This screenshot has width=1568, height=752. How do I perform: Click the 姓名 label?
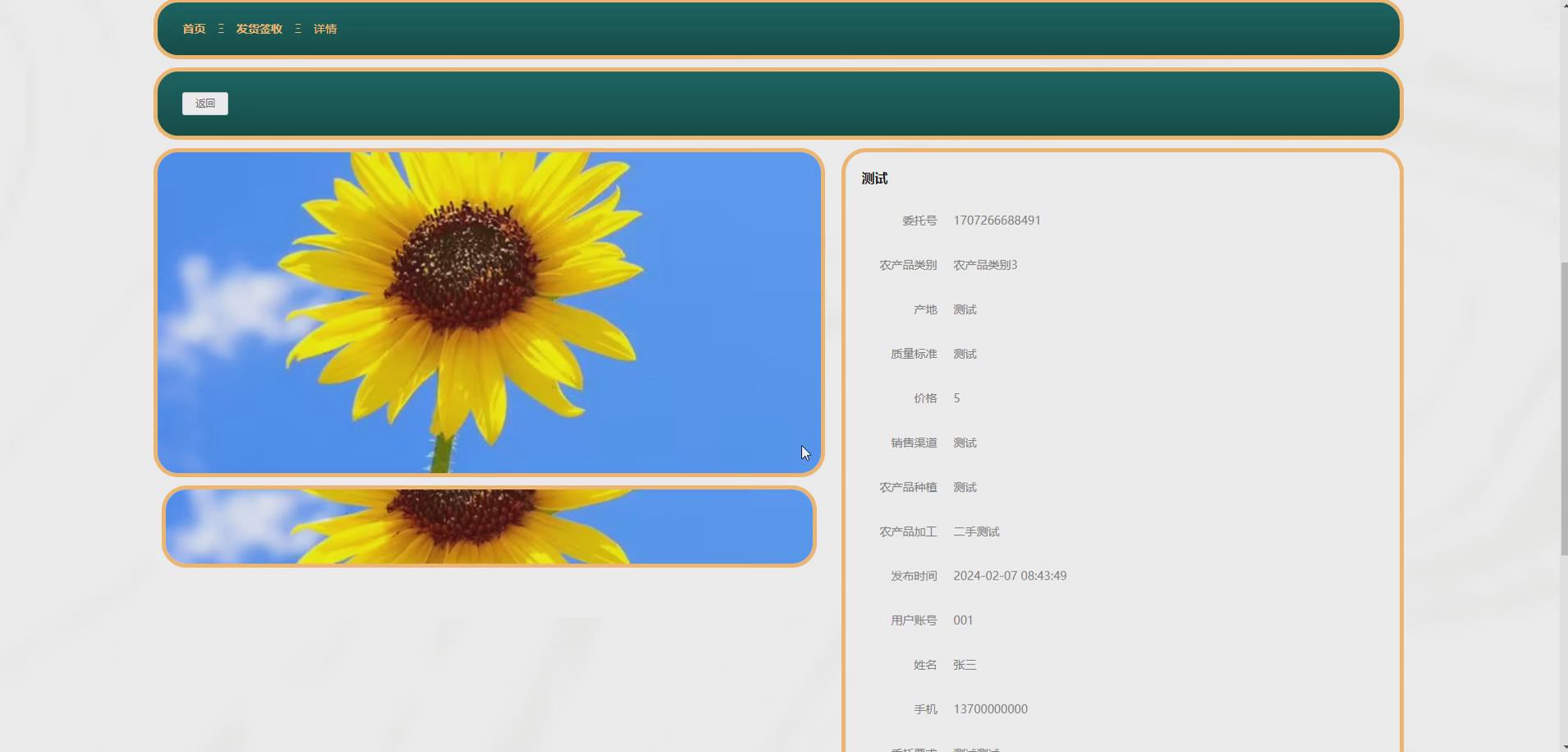pyautogui.click(x=925, y=665)
